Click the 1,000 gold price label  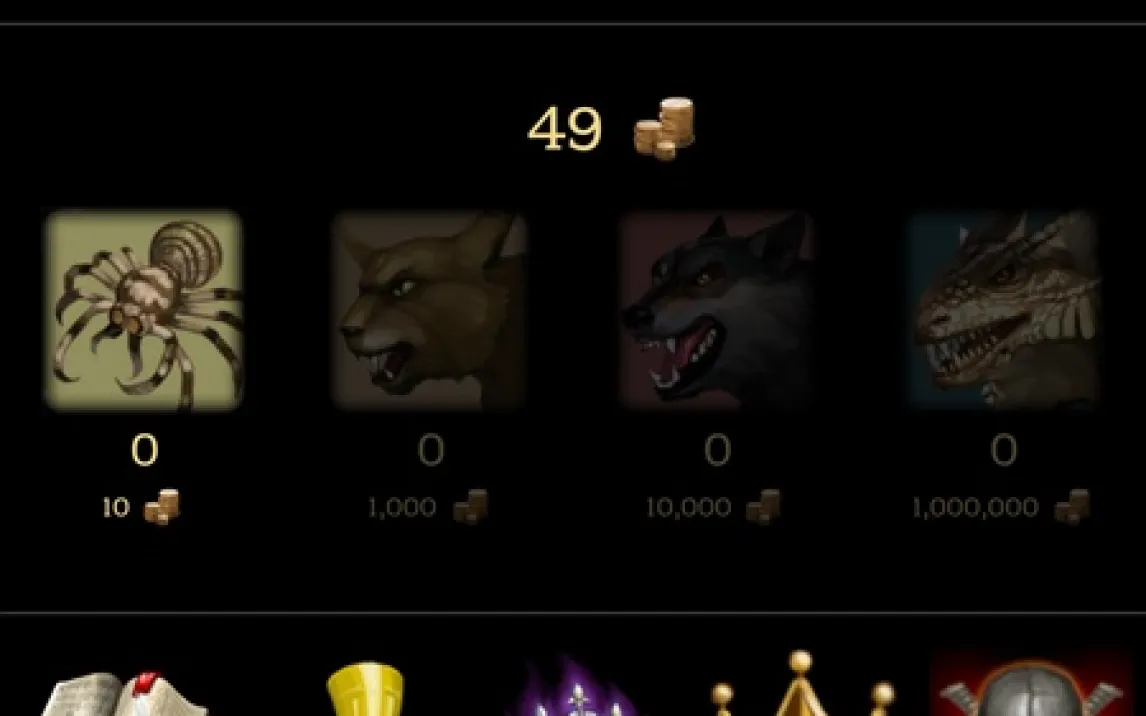[x=402, y=507]
